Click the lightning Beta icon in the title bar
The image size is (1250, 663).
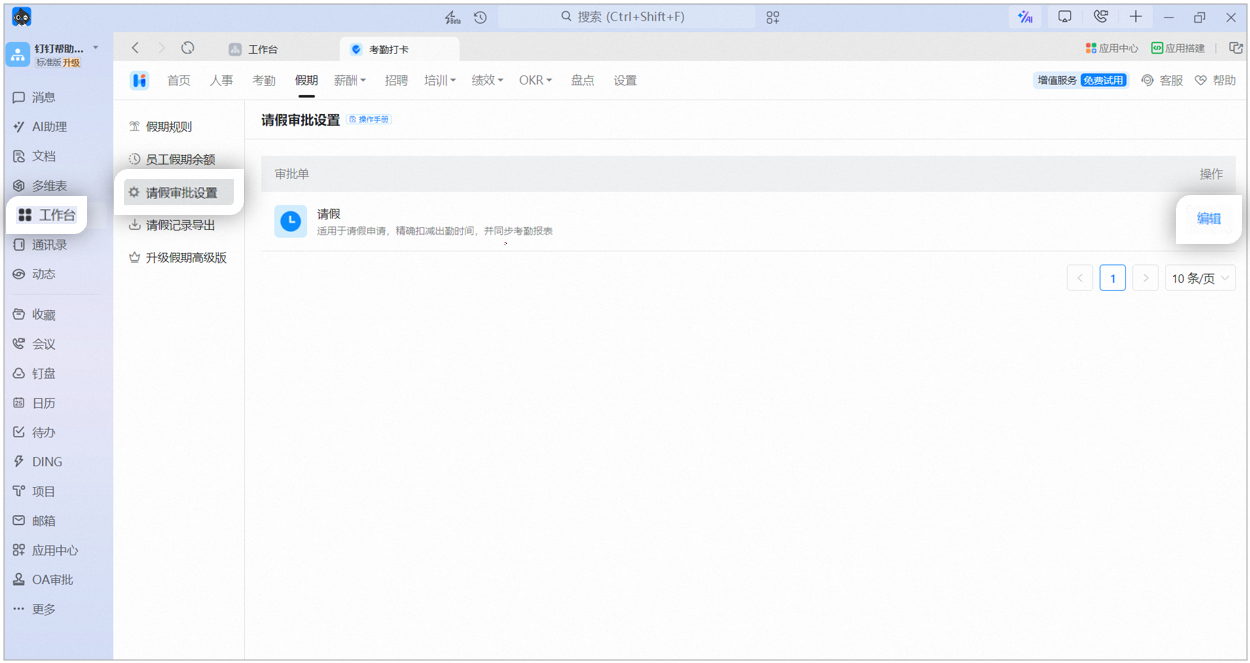(x=453, y=17)
